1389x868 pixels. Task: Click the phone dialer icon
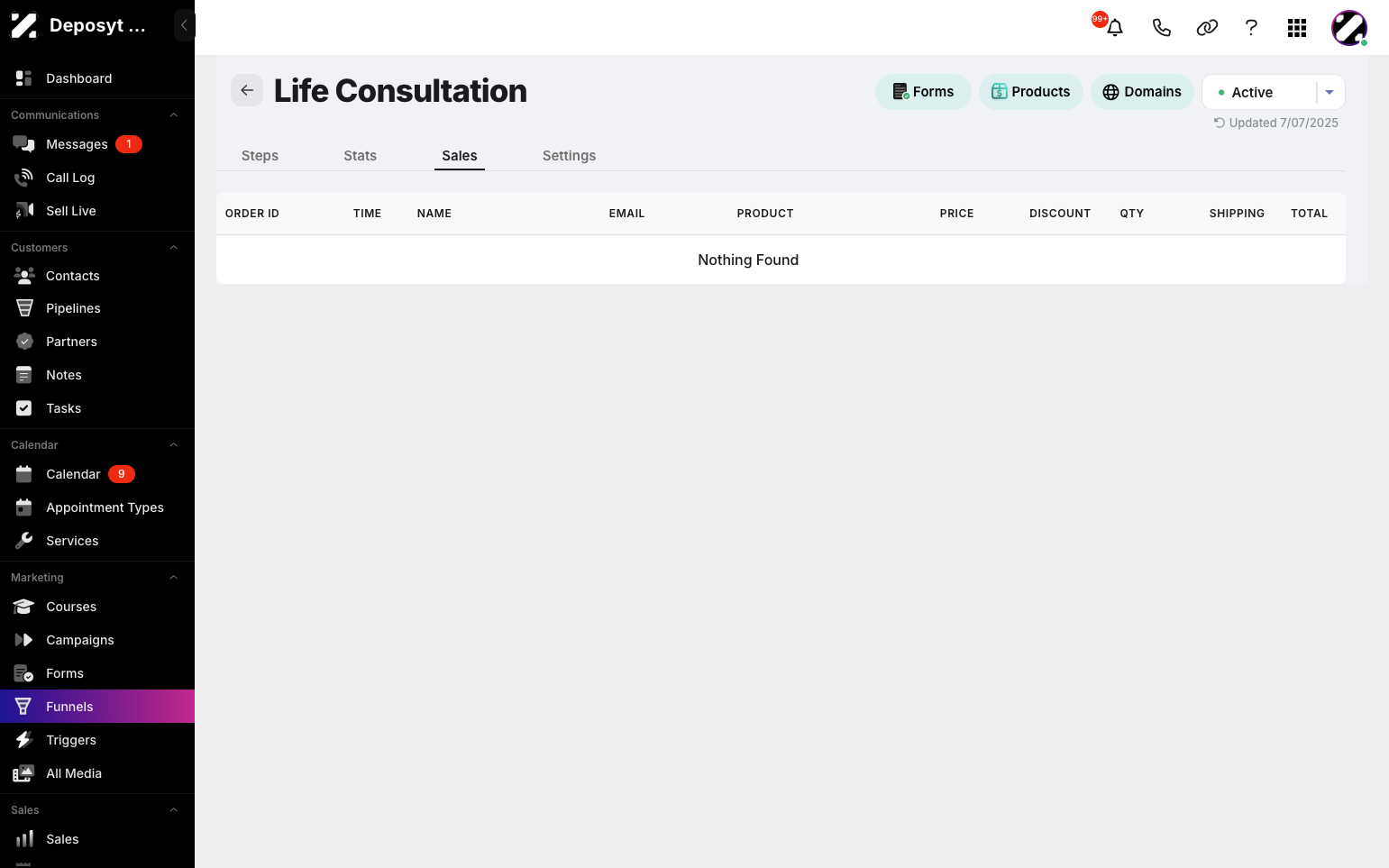1162,28
